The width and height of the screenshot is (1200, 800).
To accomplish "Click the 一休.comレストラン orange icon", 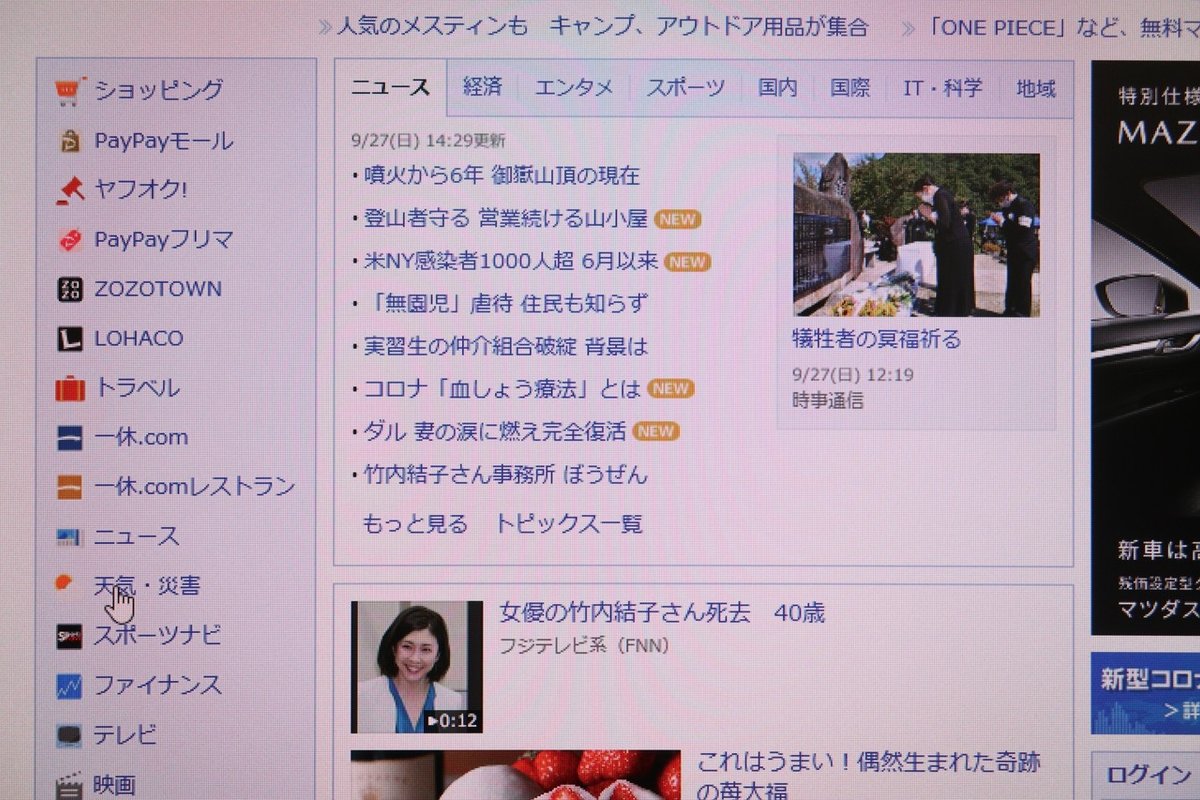I will tap(69, 487).
